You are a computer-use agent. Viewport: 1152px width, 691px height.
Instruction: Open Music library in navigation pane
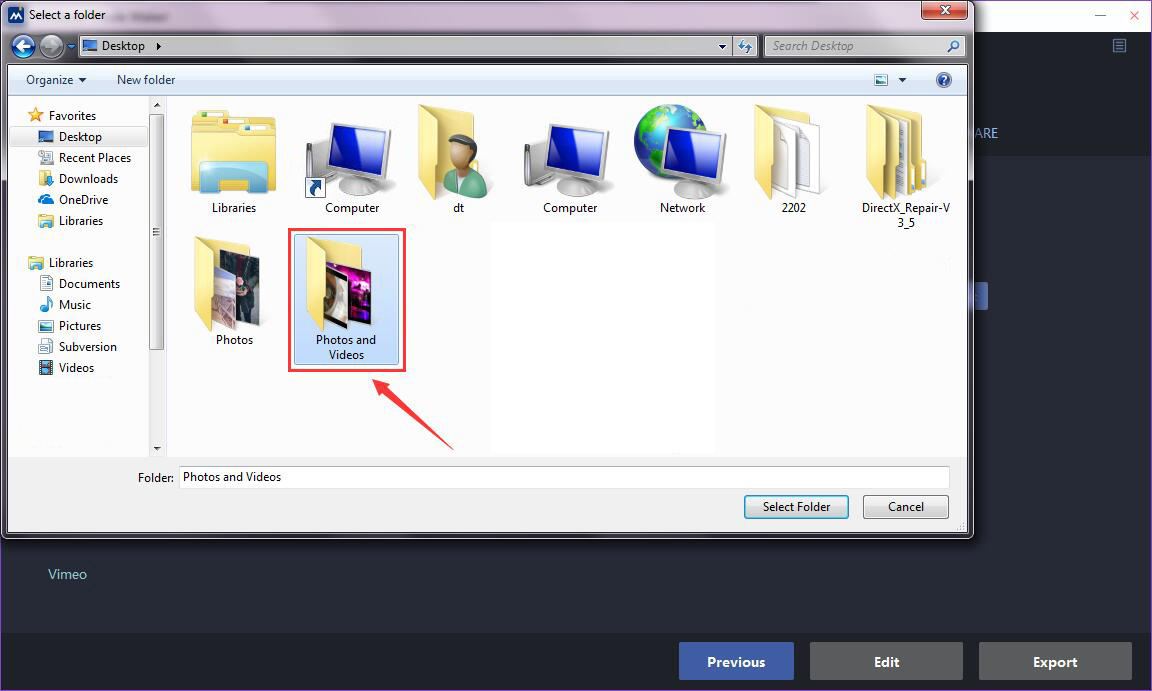(x=75, y=305)
